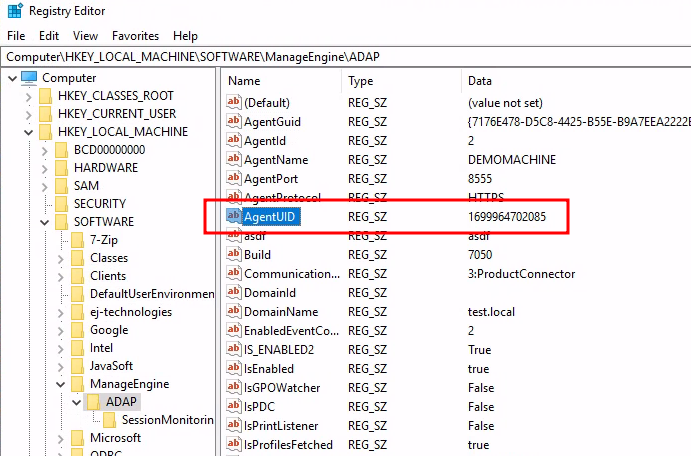This screenshot has height=456, width=691.
Task: Click the AgentId string value icon
Action: click(x=234, y=140)
